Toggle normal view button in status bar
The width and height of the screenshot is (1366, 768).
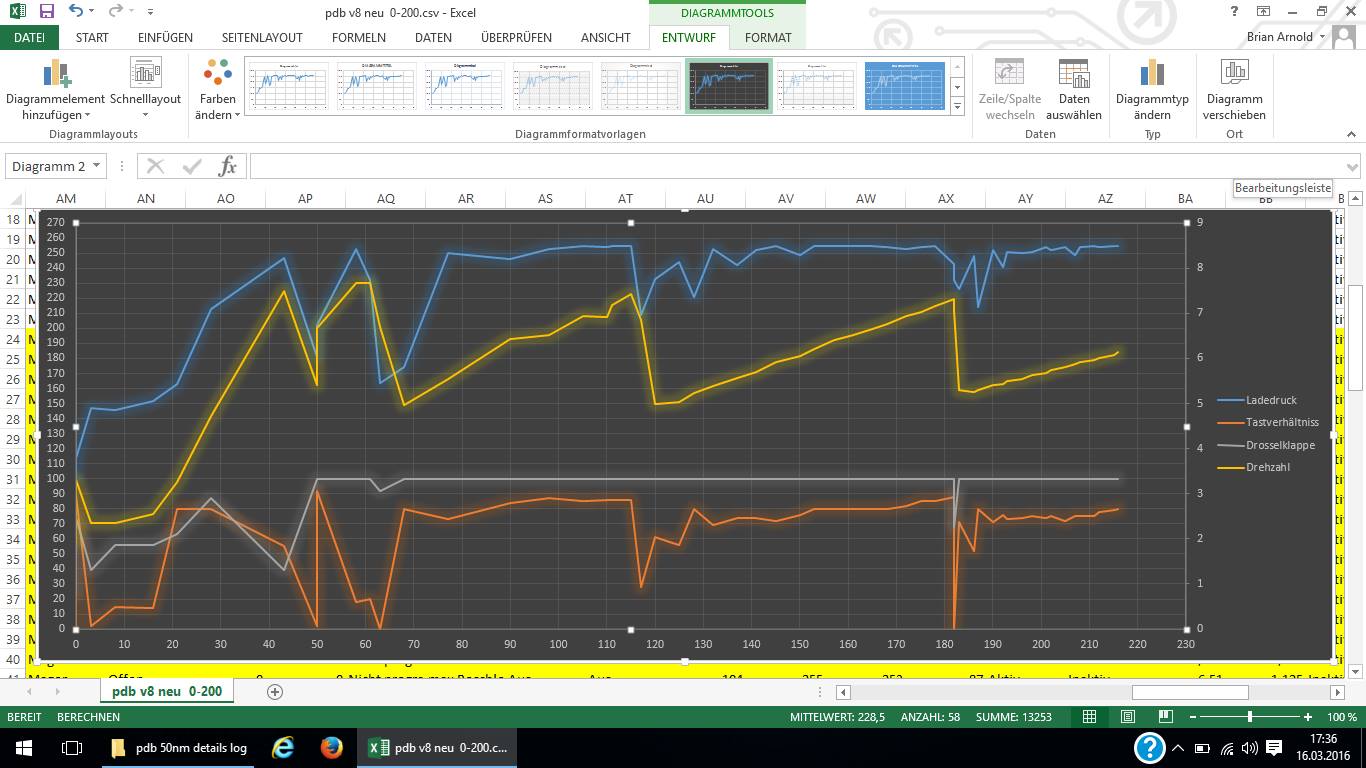pos(1090,717)
